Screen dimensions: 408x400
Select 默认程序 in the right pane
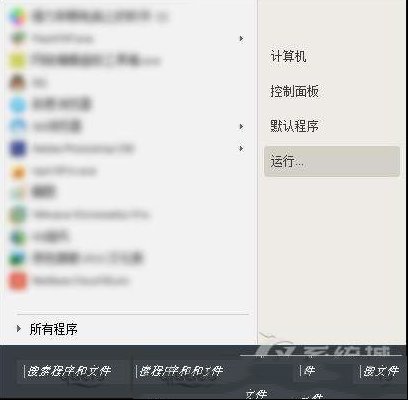[294, 126]
